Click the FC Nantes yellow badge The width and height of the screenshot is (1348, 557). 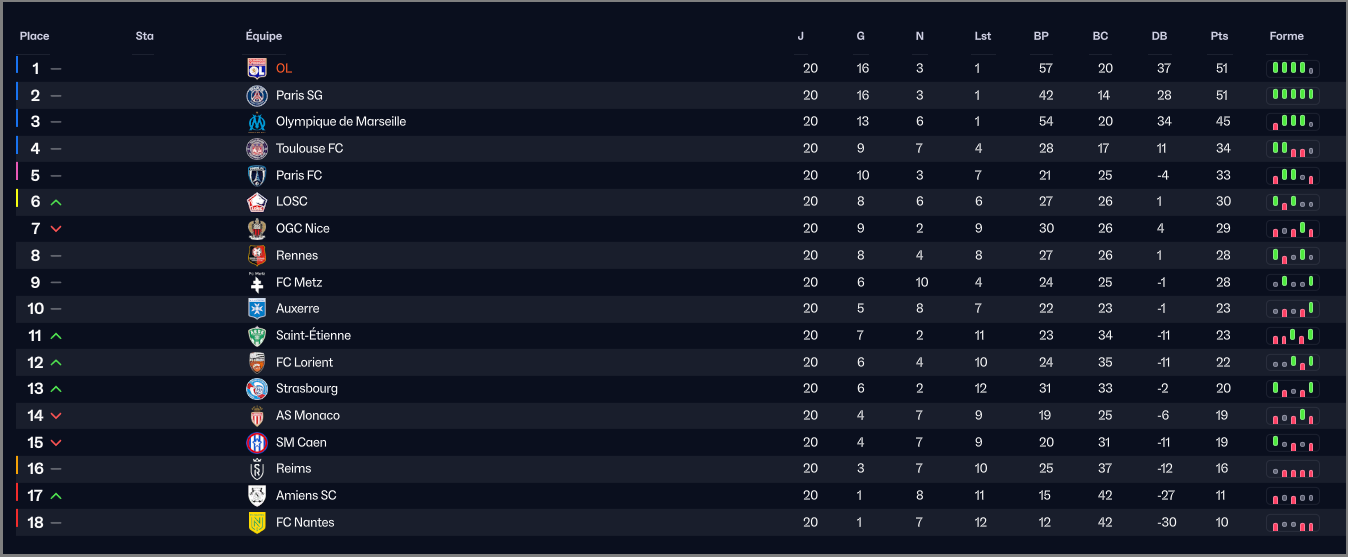[x=257, y=522]
